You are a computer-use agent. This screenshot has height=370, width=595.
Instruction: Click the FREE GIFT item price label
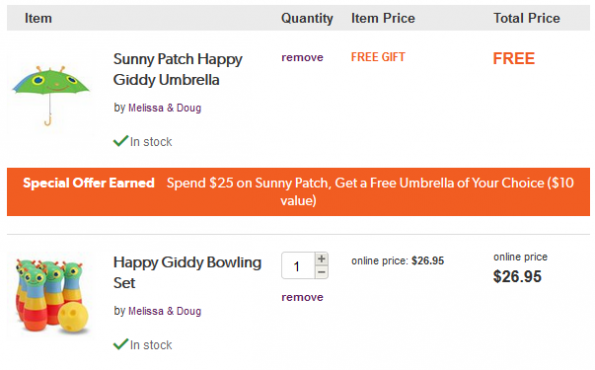click(378, 57)
